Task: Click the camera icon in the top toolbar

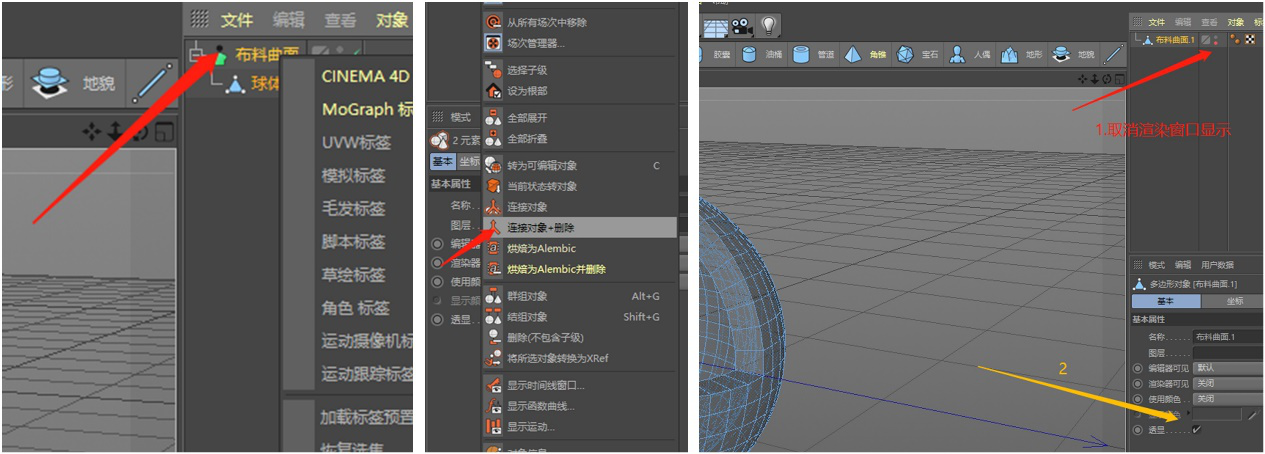Action: pyautogui.click(x=741, y=25)
